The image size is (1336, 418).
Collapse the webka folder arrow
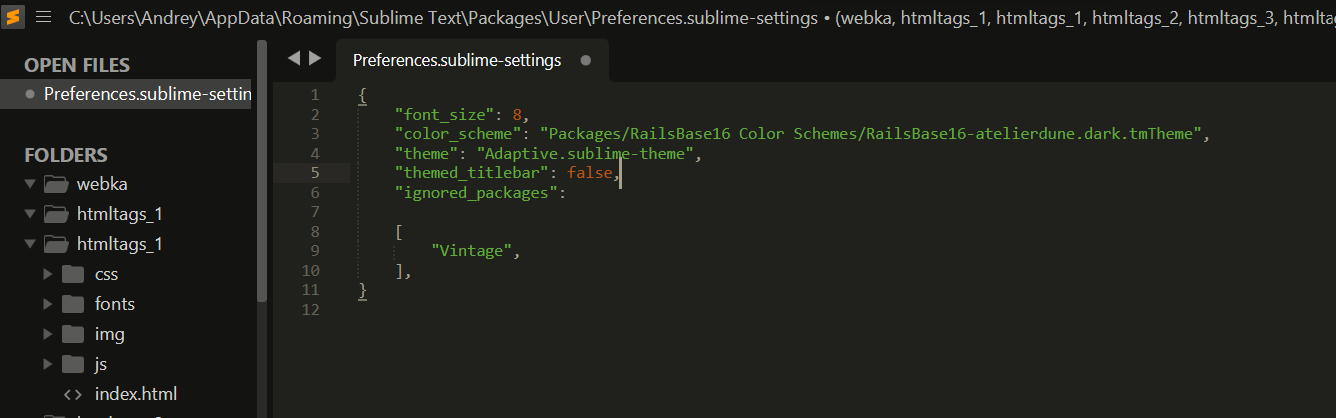point(30,184)
